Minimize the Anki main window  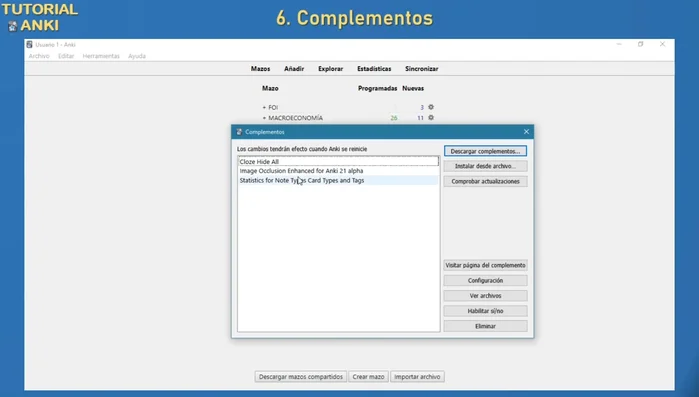coord(619,44)
